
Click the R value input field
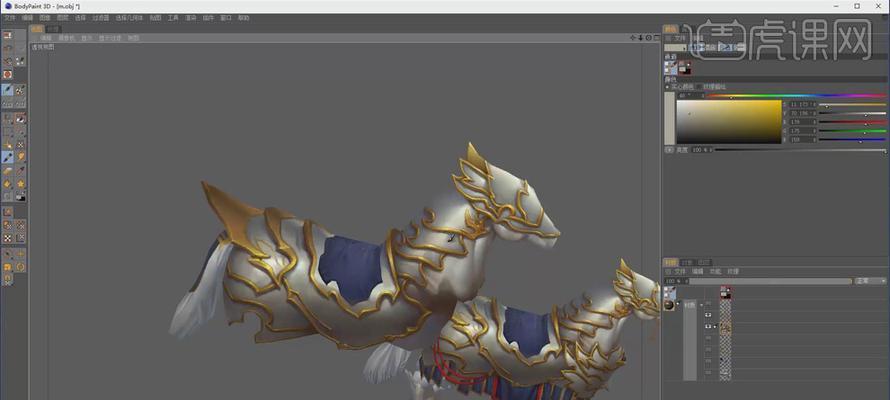coord(802,122)
